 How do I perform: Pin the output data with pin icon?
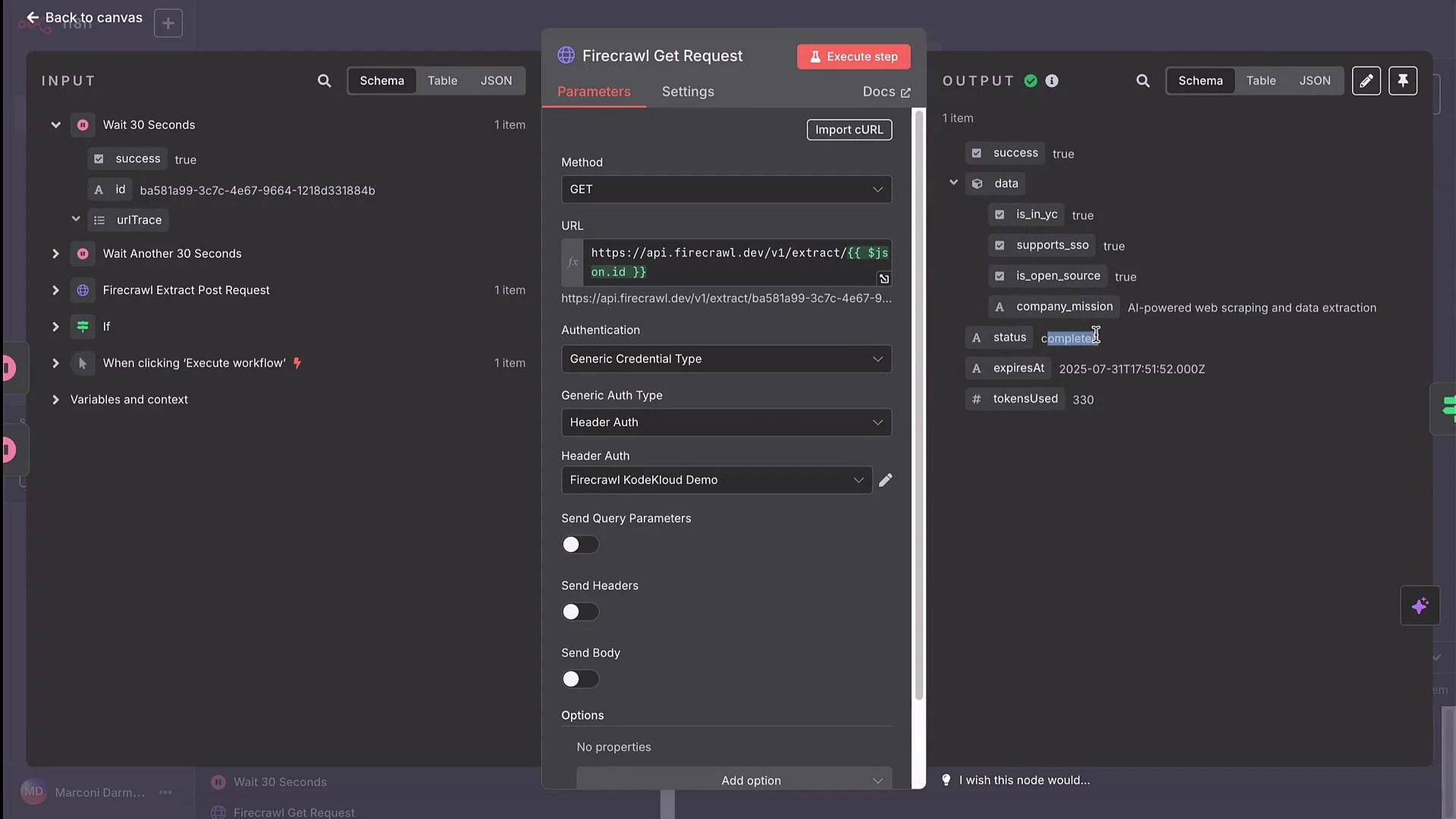[x=1403, y=80]
